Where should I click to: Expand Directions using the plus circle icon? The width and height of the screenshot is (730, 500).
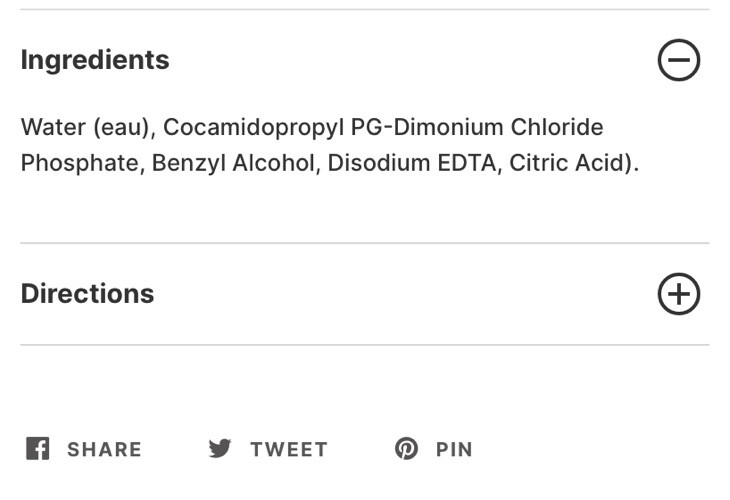[x=679, y=294]
